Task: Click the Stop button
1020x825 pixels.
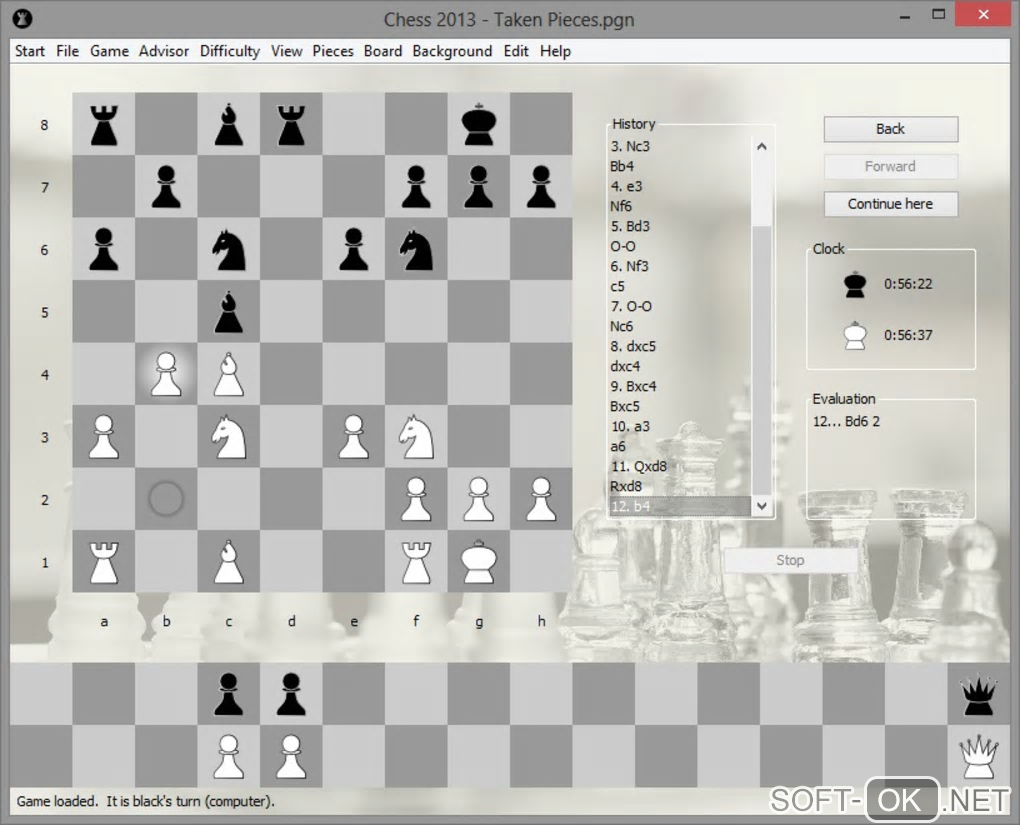Action: 790,560
